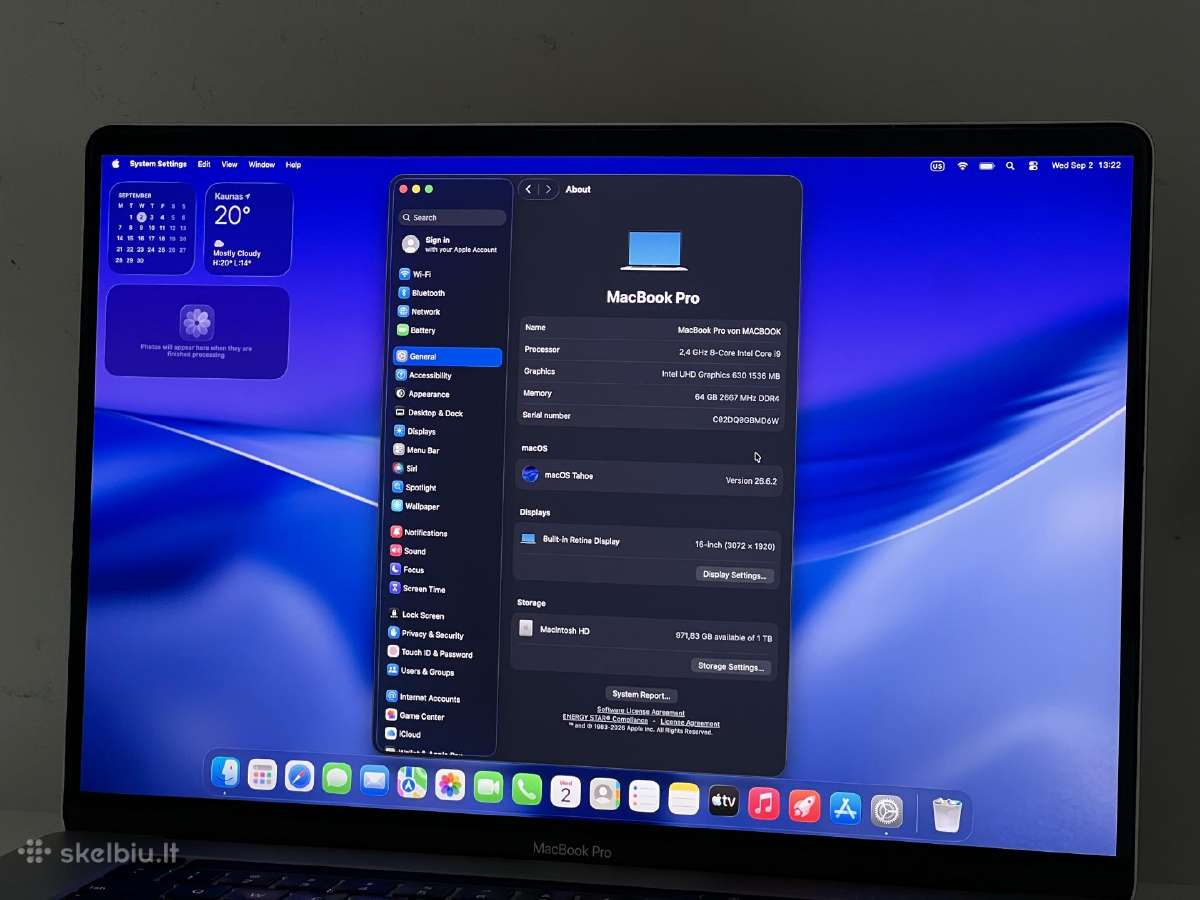This screenshot has width=1200, height=900.
Task: Open the System Settings menu
Action: pos(158,164)
